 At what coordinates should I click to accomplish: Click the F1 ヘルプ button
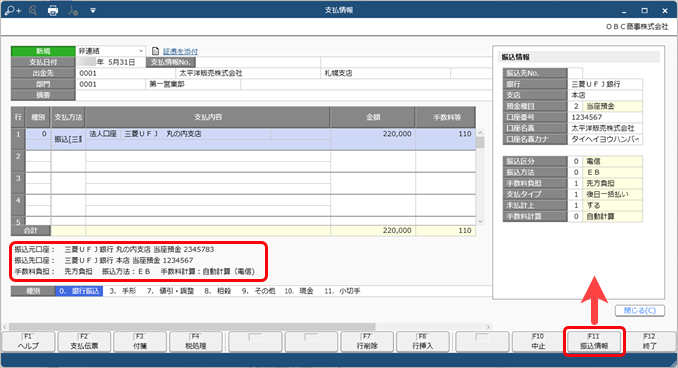tap(28, 342)
